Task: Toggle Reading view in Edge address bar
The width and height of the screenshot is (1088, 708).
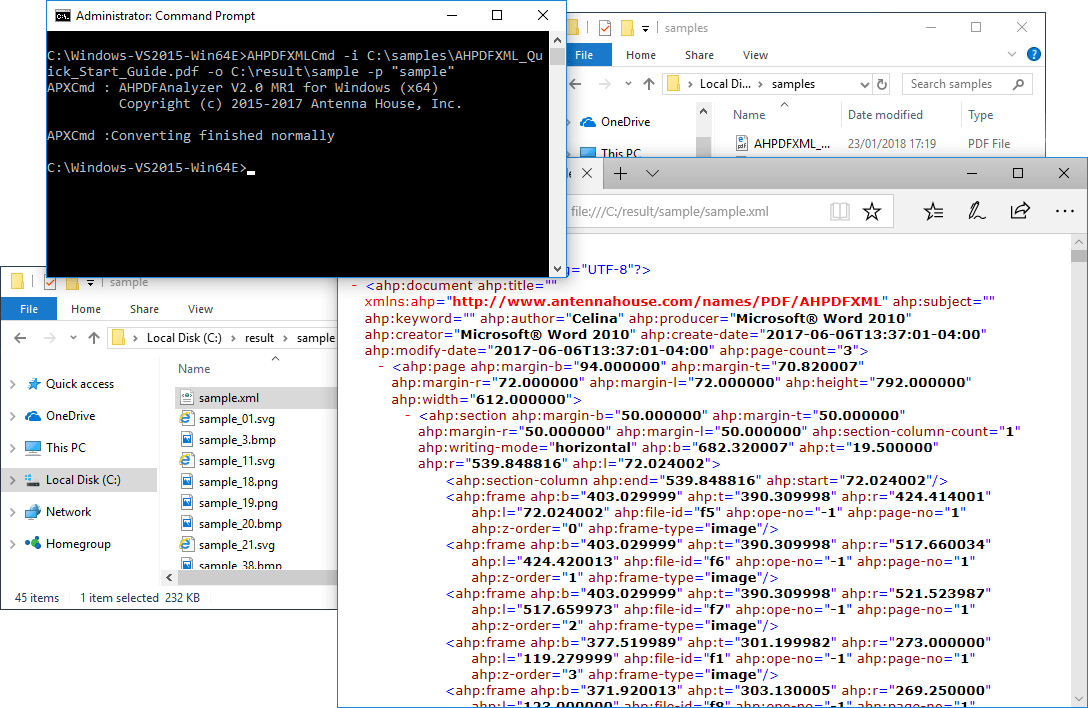Action: tap(840, 211)
